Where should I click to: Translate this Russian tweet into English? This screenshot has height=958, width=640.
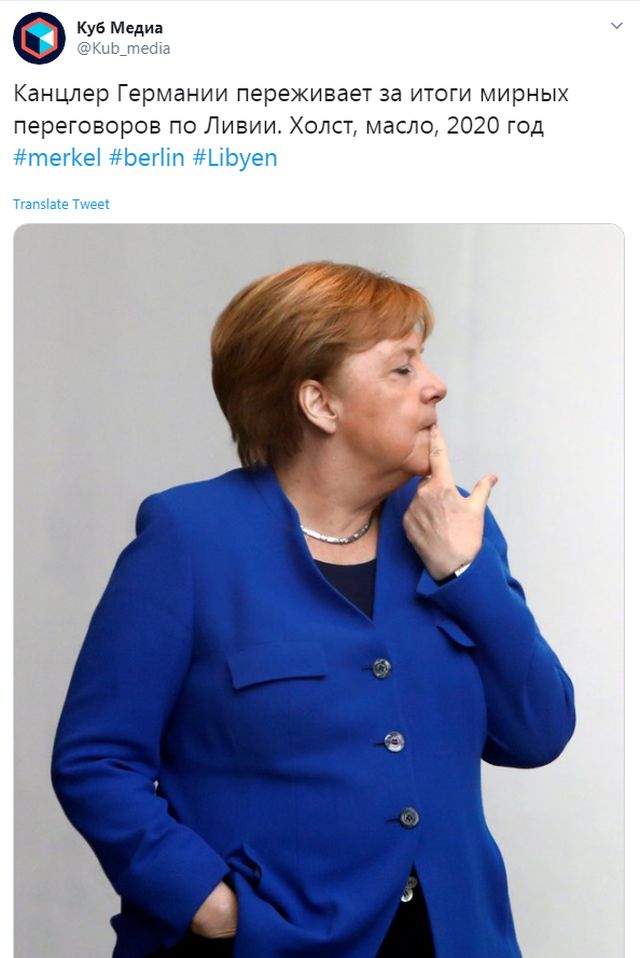61,204
